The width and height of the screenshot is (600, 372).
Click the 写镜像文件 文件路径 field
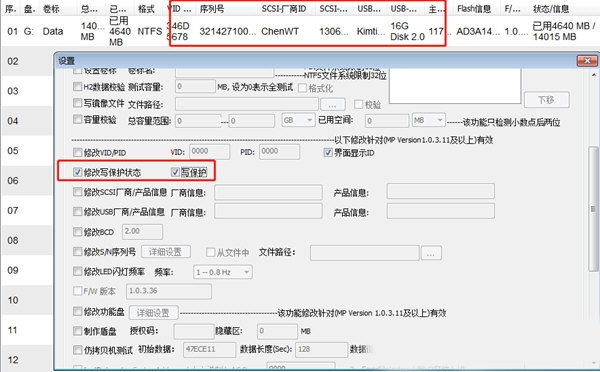(247, 104)
